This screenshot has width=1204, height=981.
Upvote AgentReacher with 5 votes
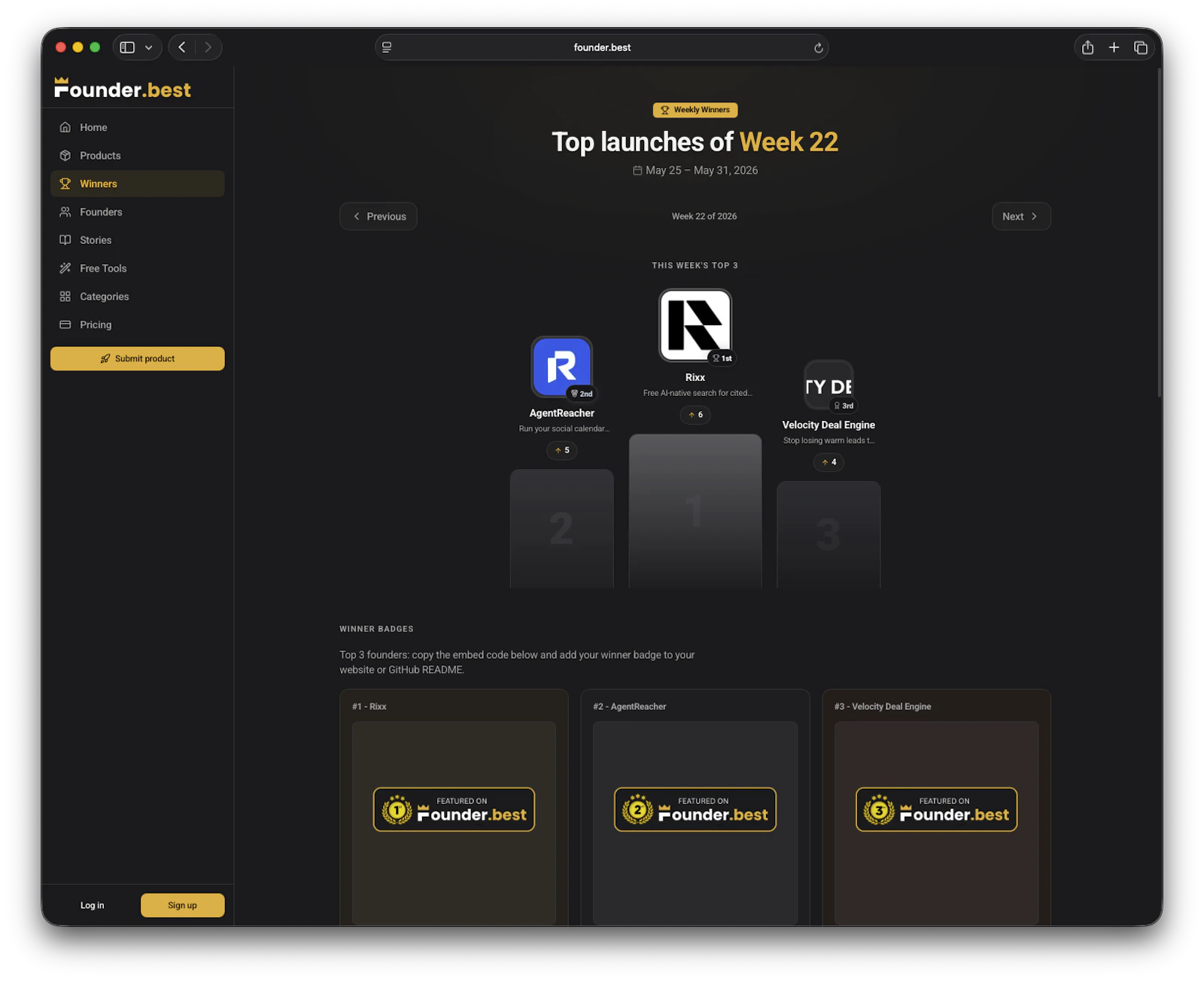pyautogui.click(x=562, y=450)
